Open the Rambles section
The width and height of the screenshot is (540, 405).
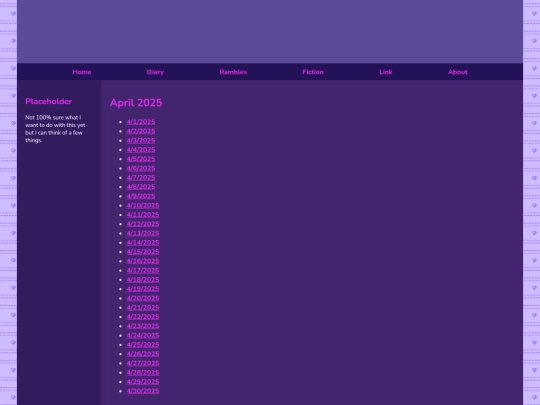(x=233, y=72)
